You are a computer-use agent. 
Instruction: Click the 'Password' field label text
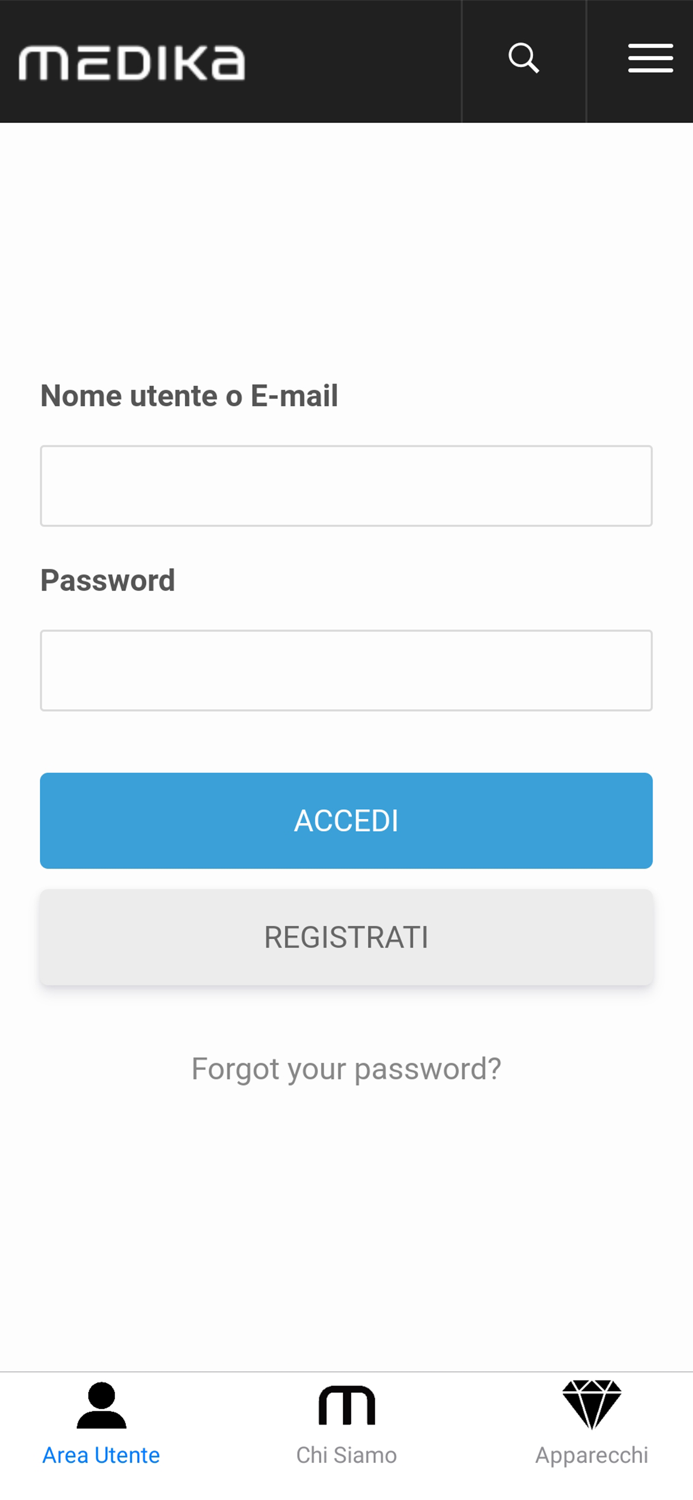click(107, 580)
